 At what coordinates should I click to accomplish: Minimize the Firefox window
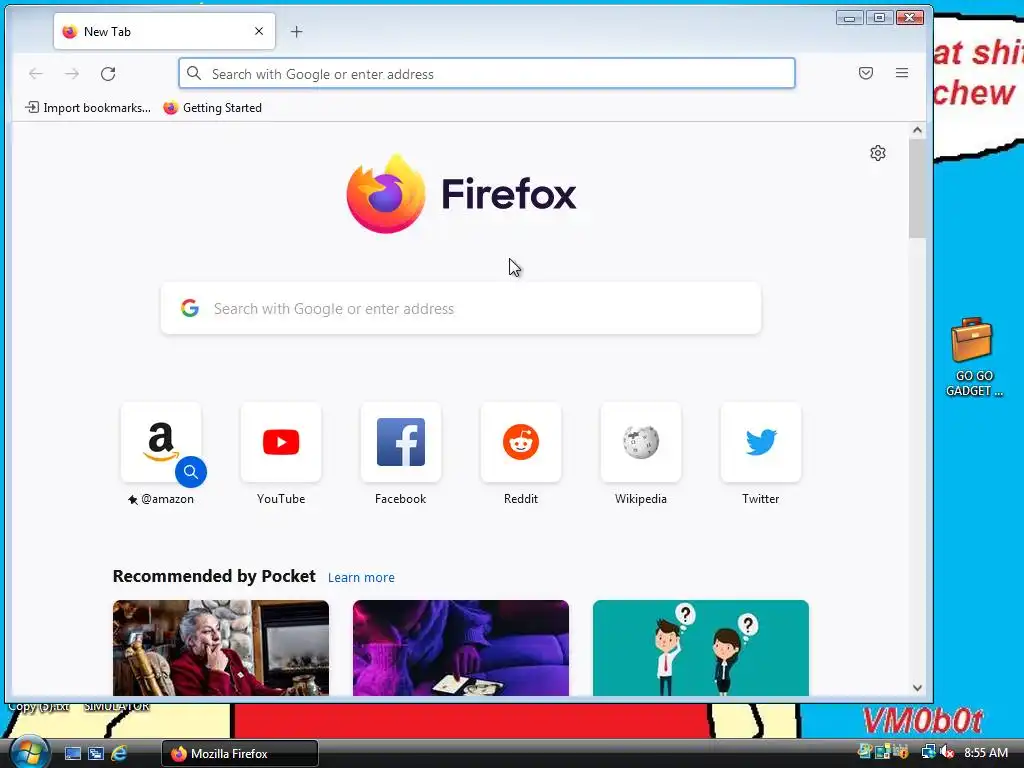(849, 18)
